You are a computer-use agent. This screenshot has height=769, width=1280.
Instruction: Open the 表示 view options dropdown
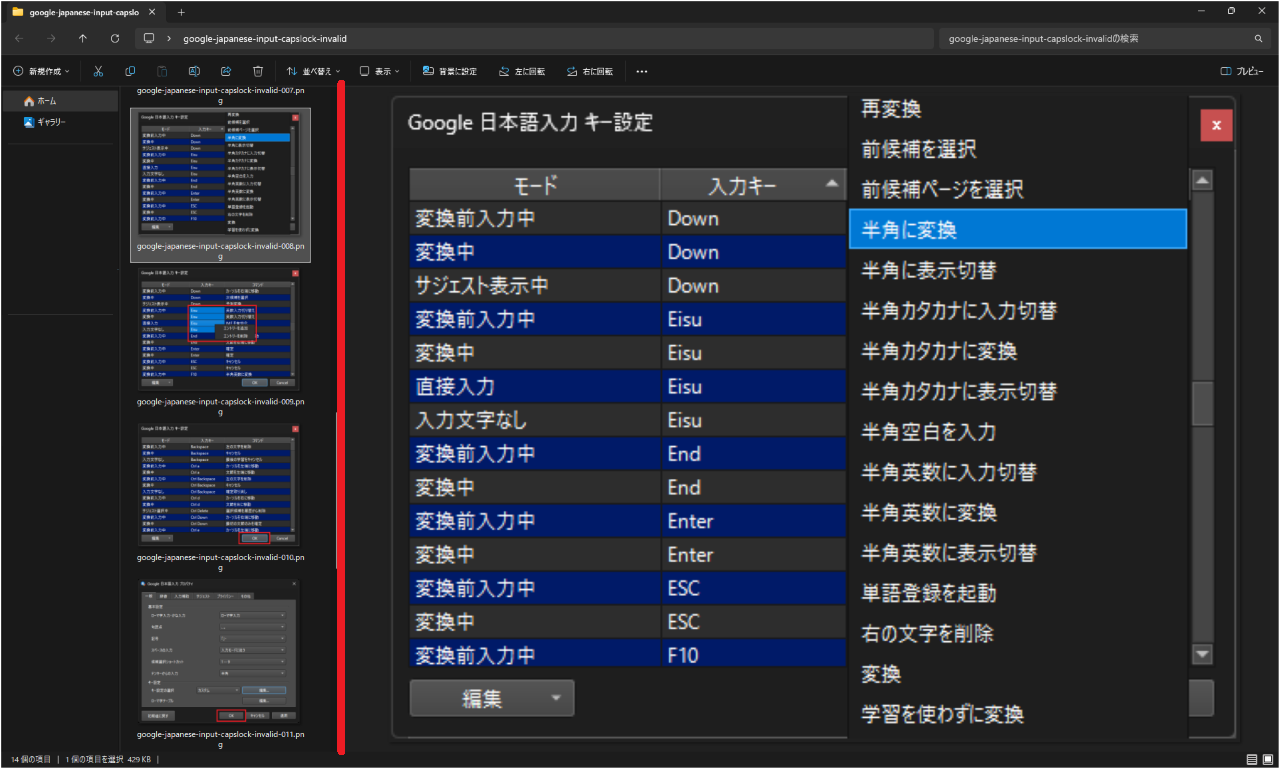[381, 71]
